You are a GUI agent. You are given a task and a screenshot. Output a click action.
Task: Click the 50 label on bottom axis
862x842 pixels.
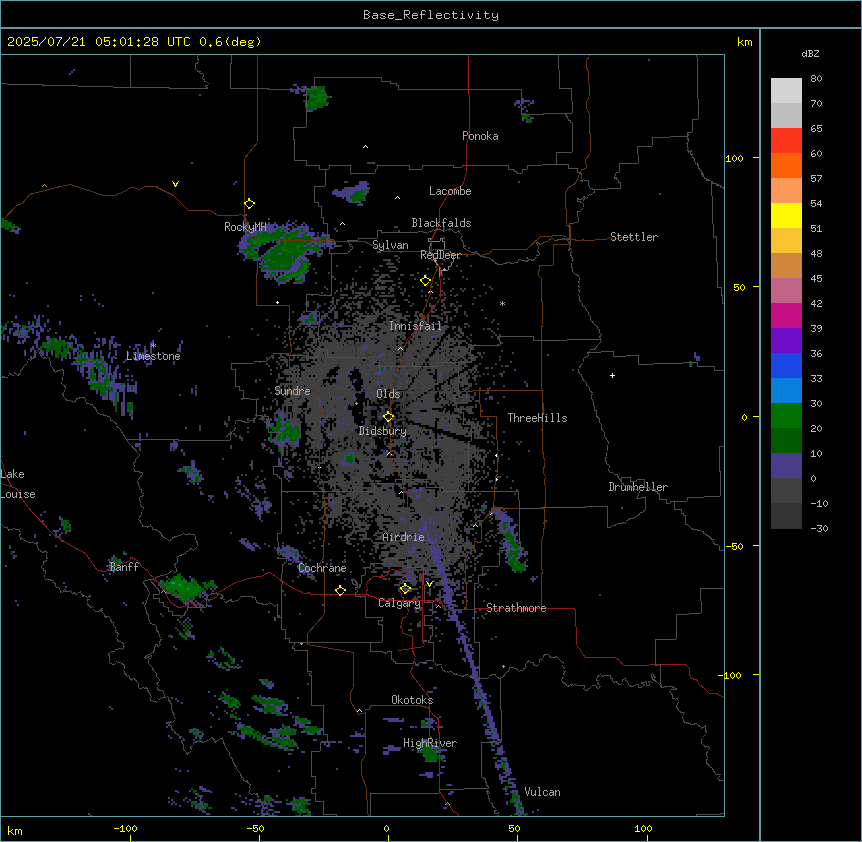click(x=514, y=828)
